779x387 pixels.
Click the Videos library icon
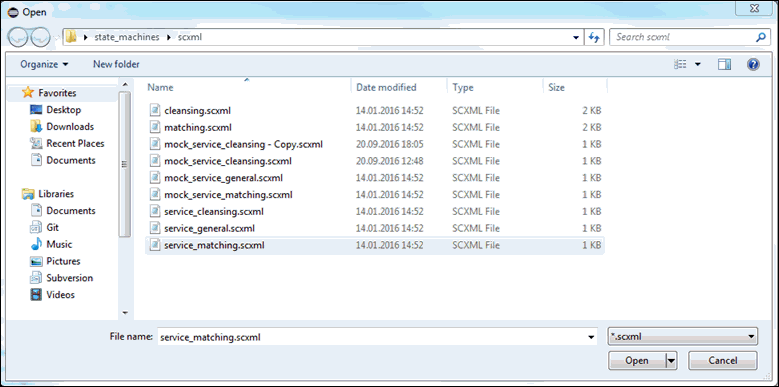36,295
